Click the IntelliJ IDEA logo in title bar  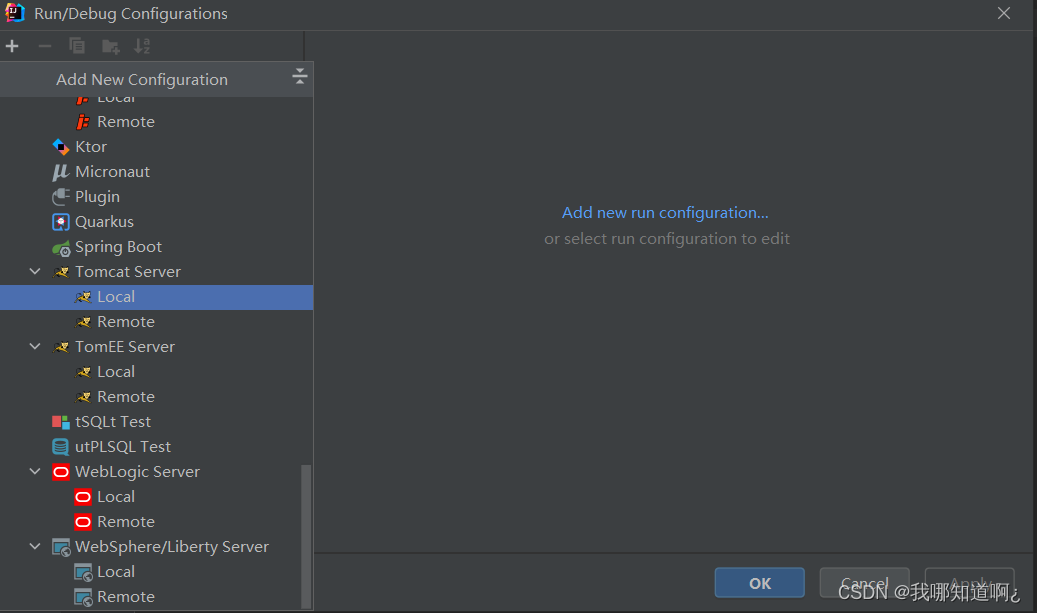(x=15, y=13)
